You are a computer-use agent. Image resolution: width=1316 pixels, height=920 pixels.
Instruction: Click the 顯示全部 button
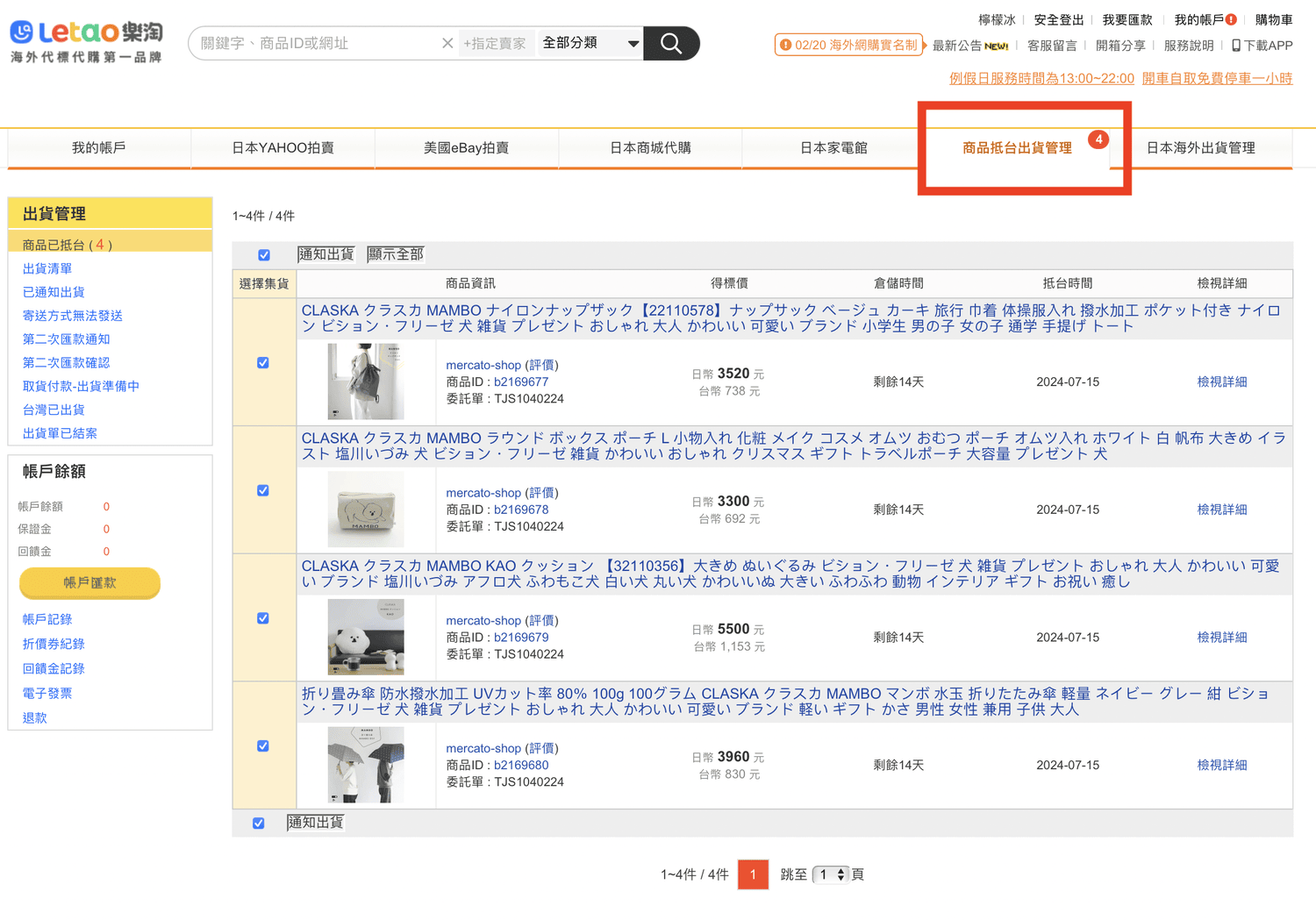point(396,254)
